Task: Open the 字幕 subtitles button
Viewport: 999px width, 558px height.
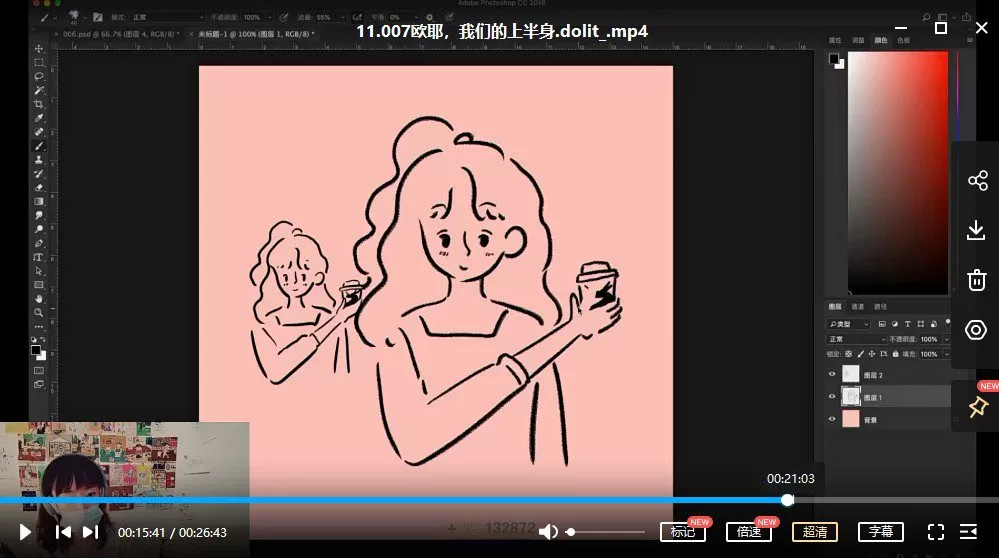Action: pos(881,532)
